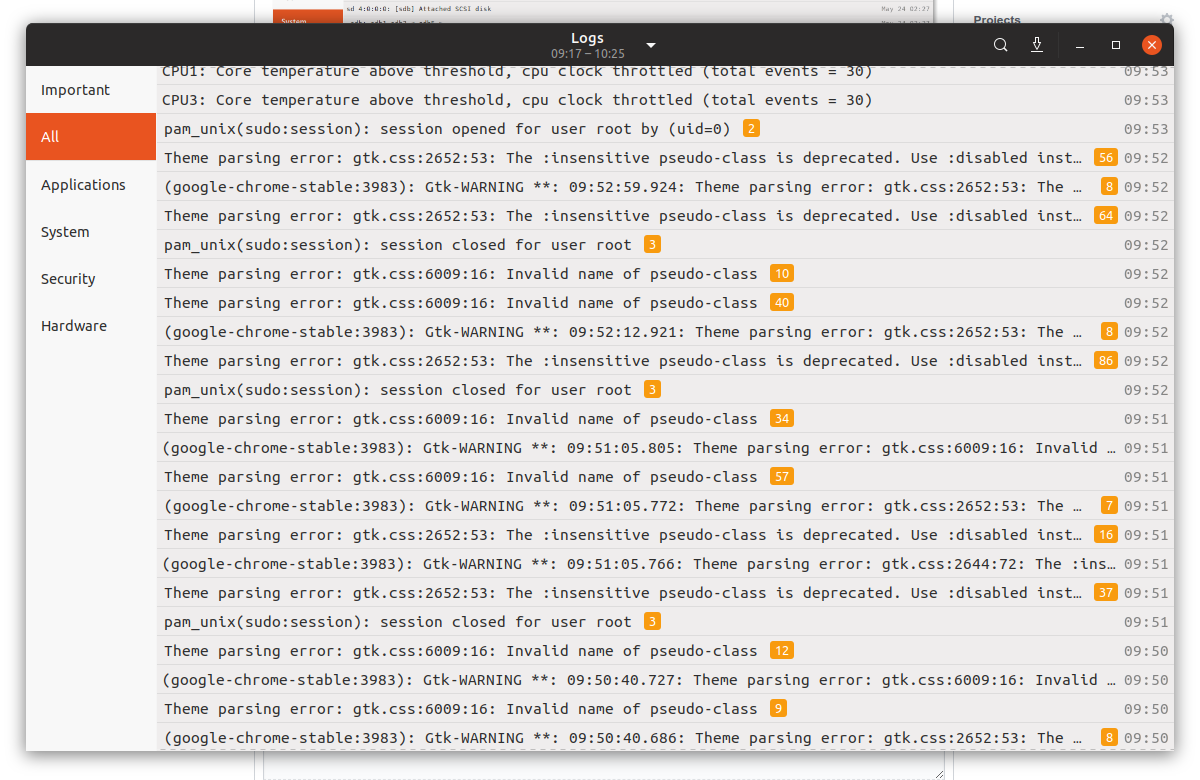Screen dimensions: 1200x780
Task: Minimize the Logs window
Action: click(1080, 45)
